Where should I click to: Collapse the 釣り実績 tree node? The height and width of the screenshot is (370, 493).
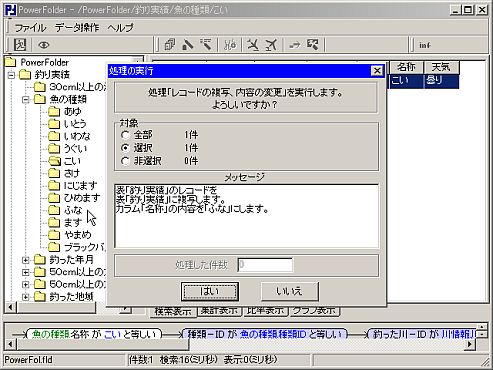(12, 75)
